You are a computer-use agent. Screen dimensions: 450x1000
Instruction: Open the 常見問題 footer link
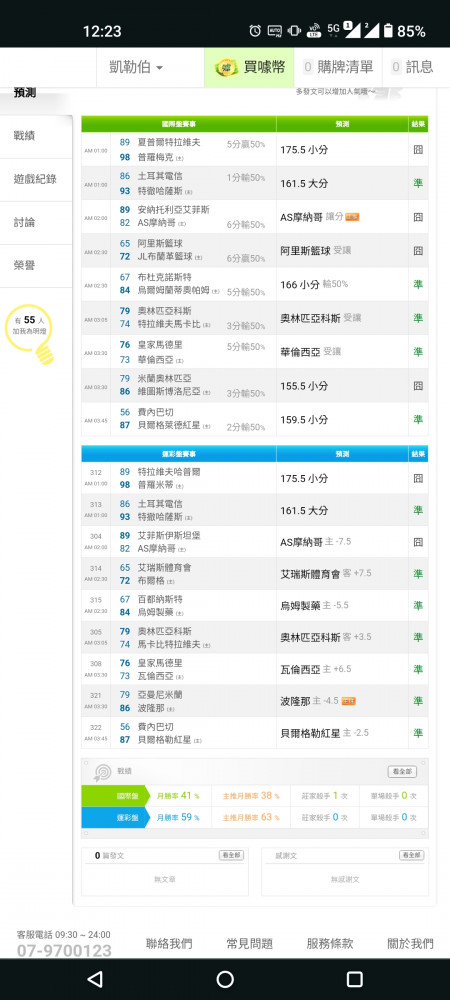pyautogui.click(x=249, y=943)
